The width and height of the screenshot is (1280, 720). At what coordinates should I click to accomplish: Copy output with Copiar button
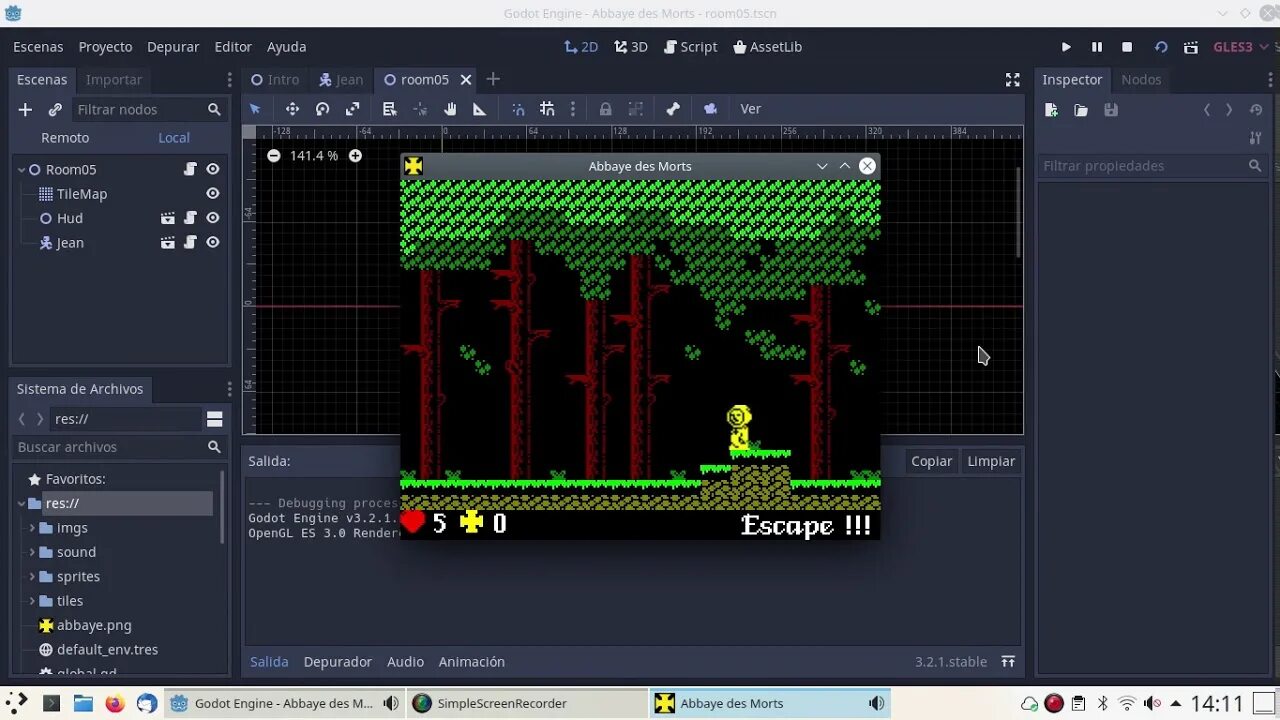pyautogui.click(x=931, y=461)
